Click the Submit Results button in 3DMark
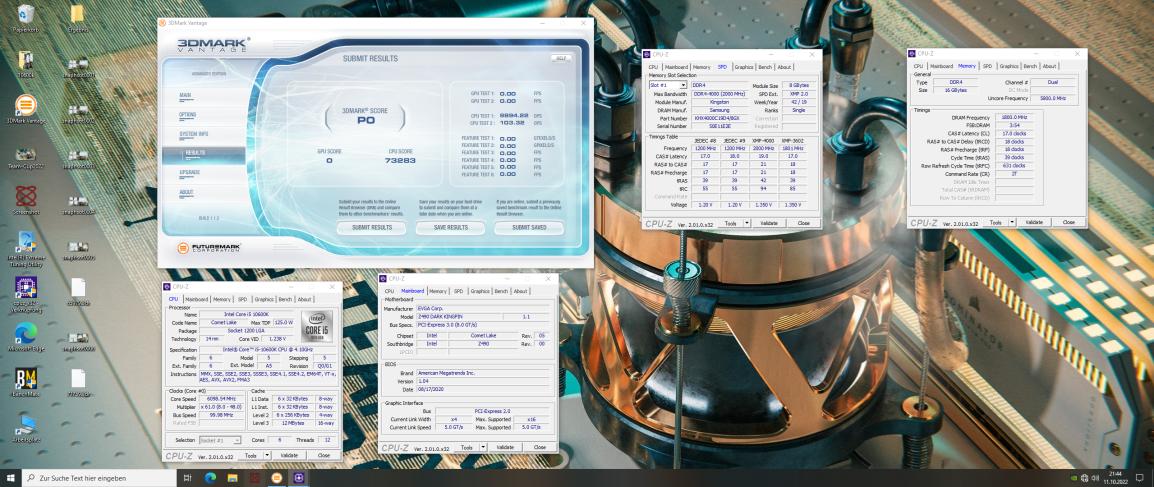The height and width of the screenshot is (487, 1154). coord(372,228)
